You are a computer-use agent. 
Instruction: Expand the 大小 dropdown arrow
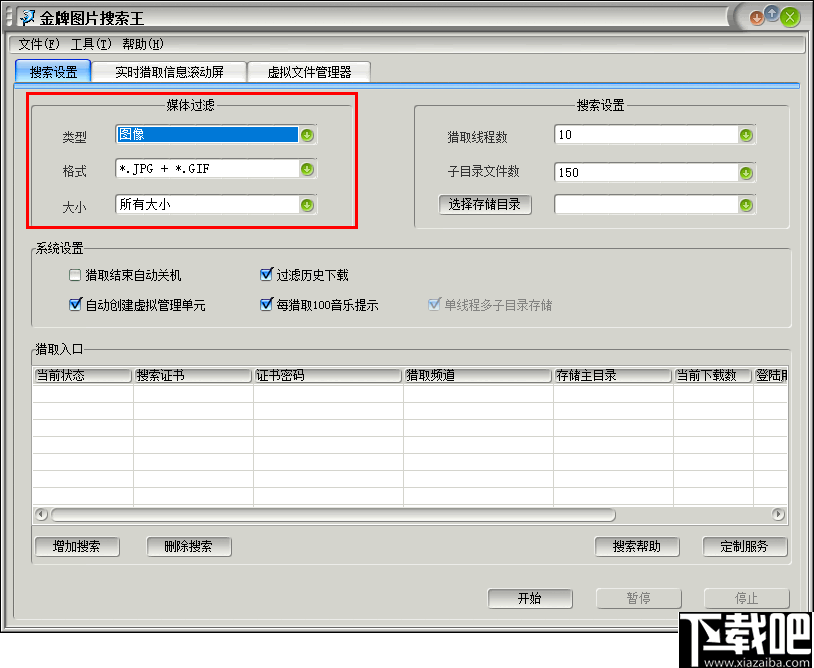point(307,205)
